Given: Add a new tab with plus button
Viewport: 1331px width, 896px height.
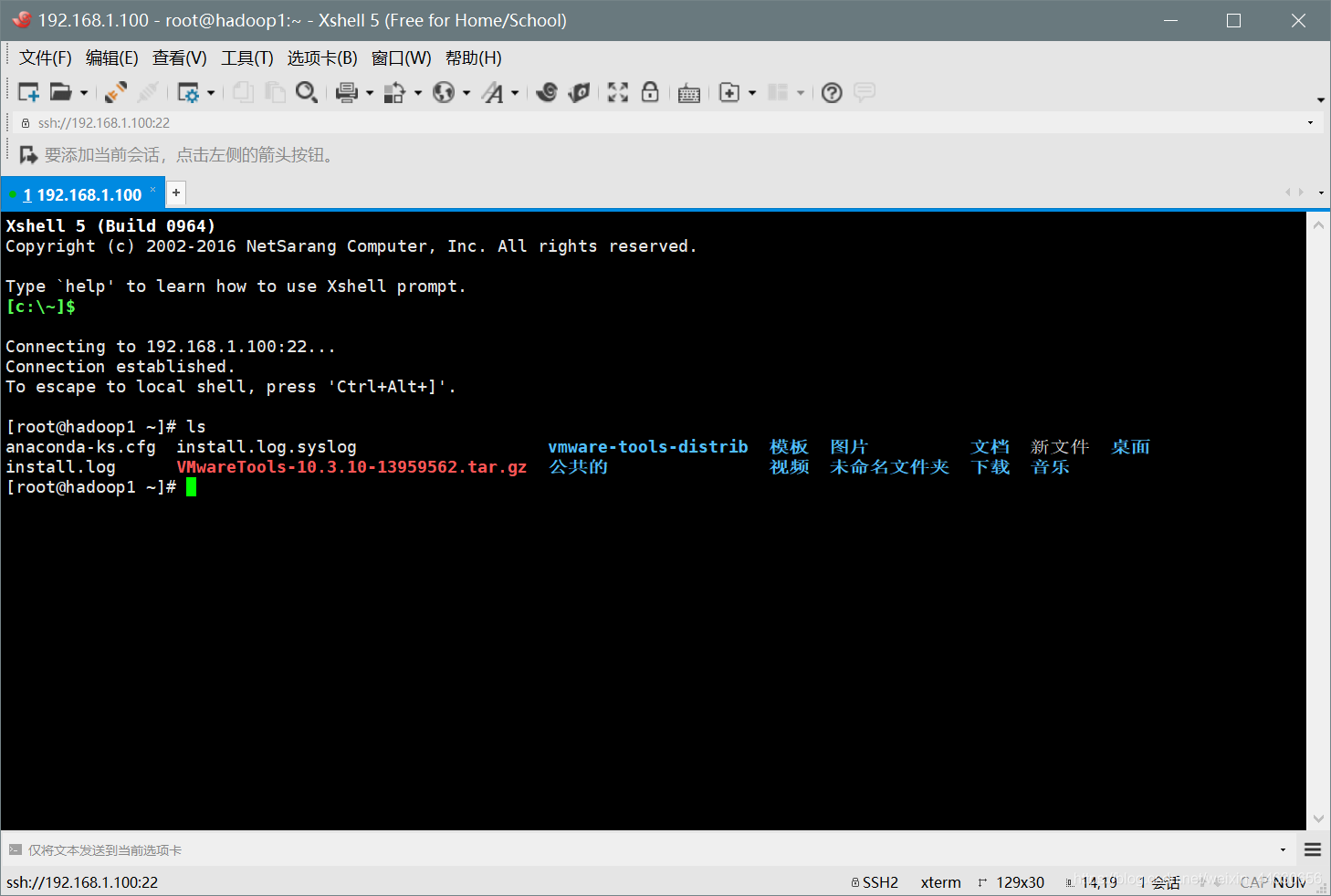Looking at the screenshot, I should (x=176, y=193).
